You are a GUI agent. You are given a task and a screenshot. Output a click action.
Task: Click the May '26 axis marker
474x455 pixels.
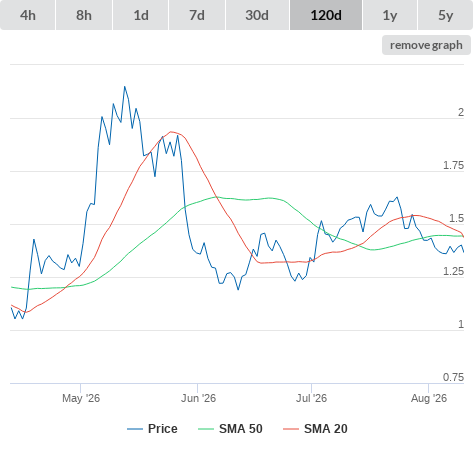81,398
